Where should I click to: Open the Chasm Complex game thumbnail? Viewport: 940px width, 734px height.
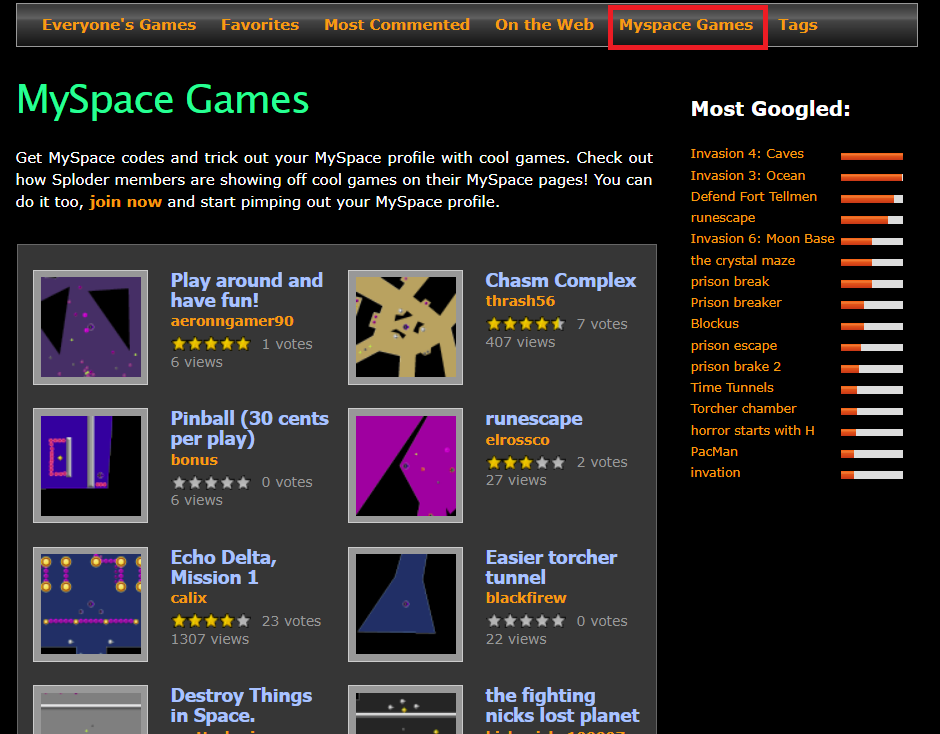click(404, 327)
